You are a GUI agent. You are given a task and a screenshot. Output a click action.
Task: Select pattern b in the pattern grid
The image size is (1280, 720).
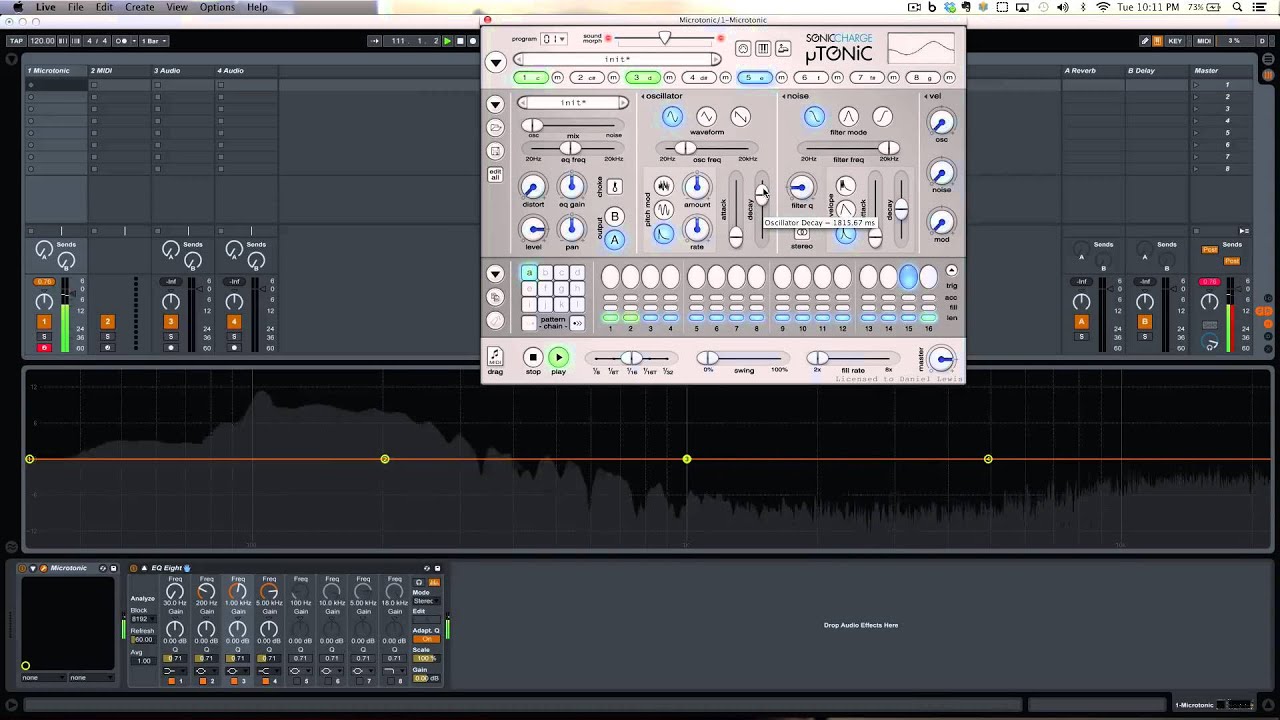click(545, 273)
